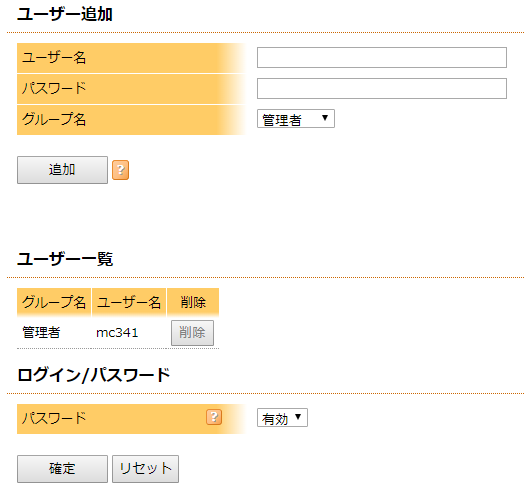Click the 確定 button
The image size is (524, 490).
(x=62, y=469)
